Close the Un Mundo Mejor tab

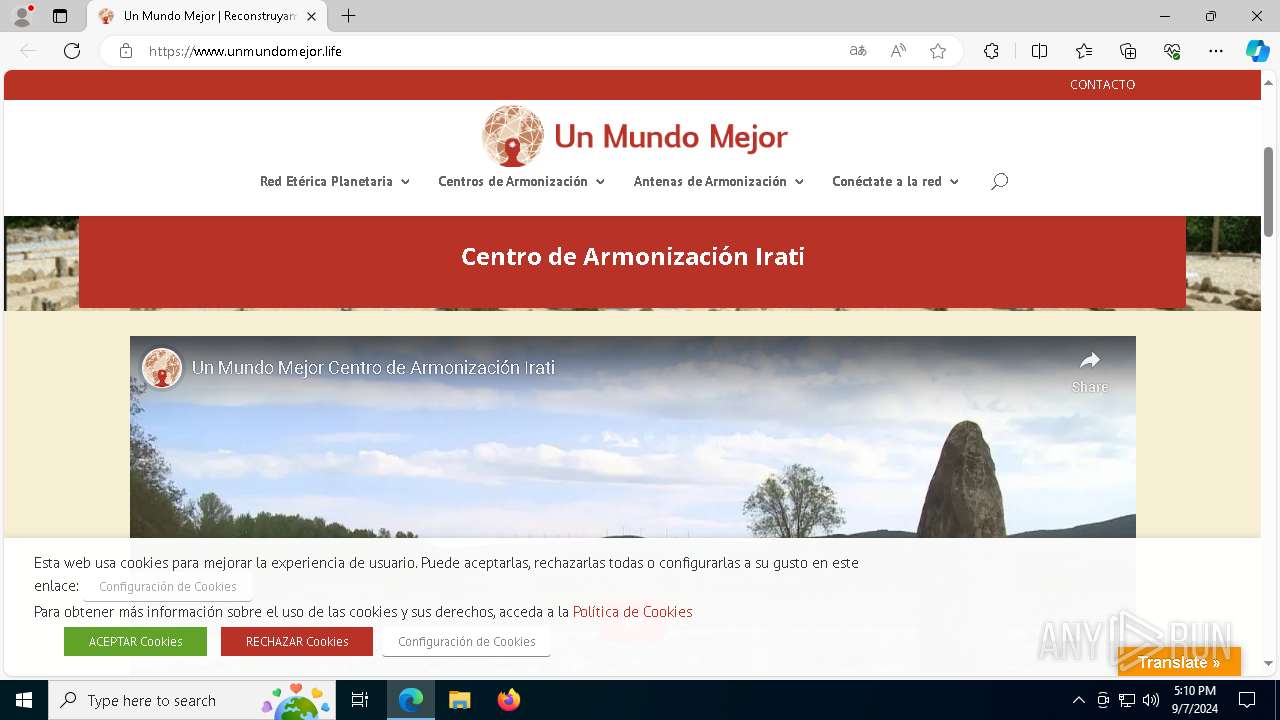[311, 16]
